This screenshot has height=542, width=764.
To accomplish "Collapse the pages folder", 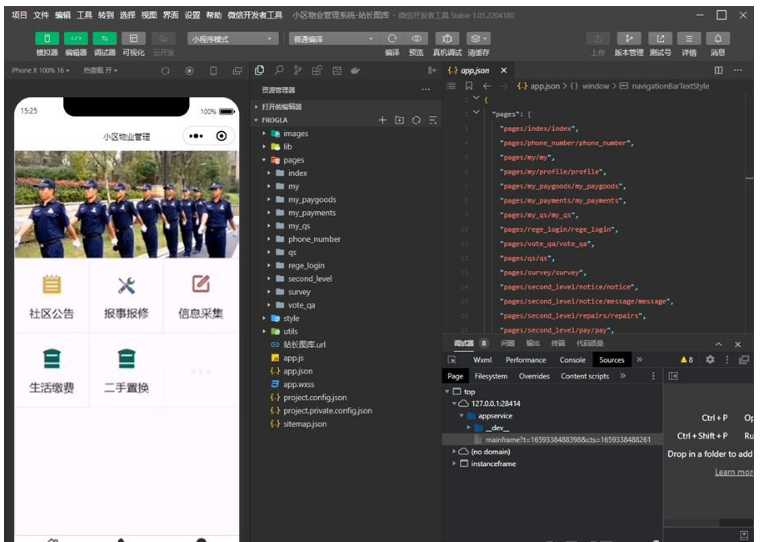I will pos(264,160).
